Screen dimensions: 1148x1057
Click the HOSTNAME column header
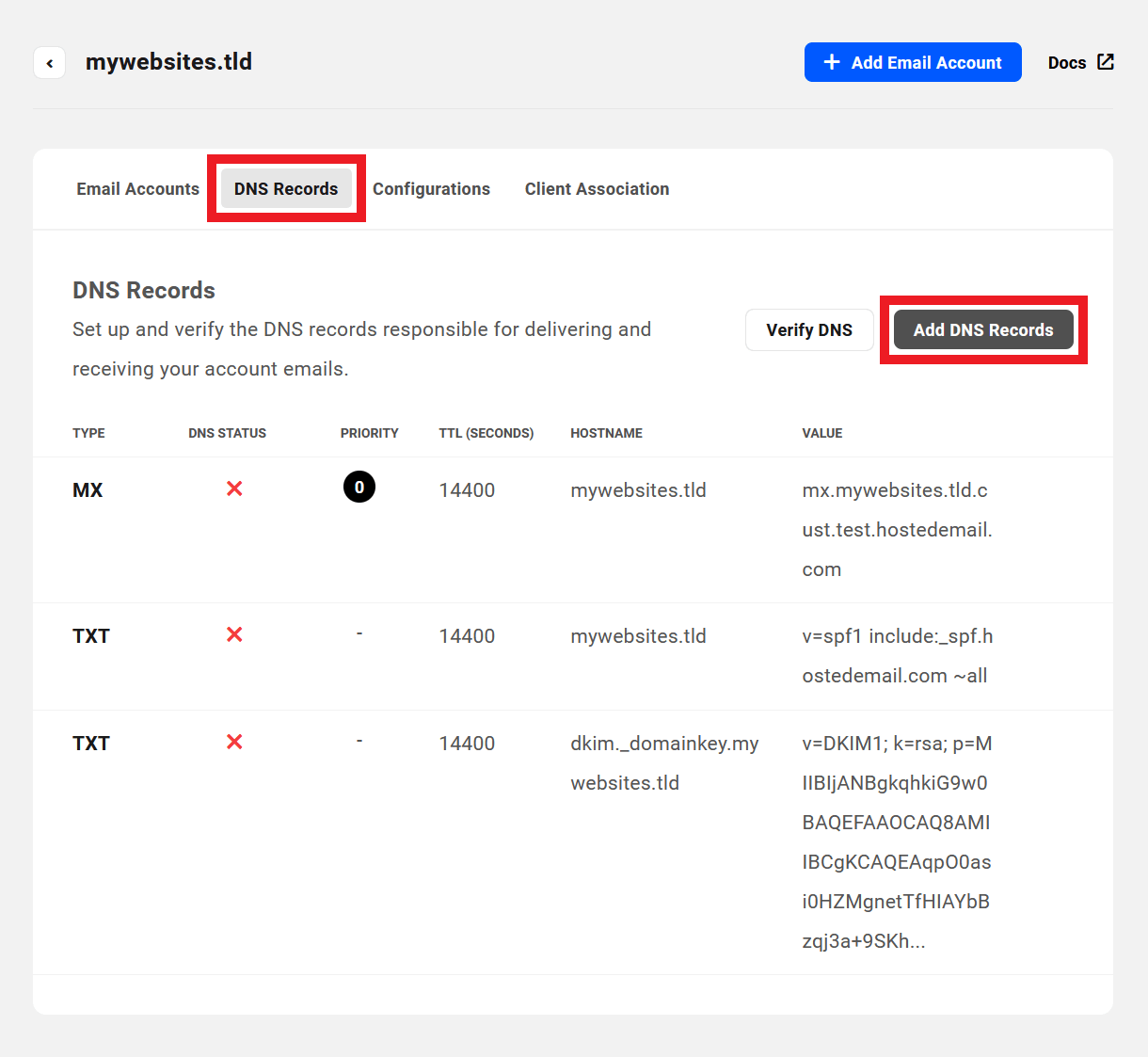606,433
